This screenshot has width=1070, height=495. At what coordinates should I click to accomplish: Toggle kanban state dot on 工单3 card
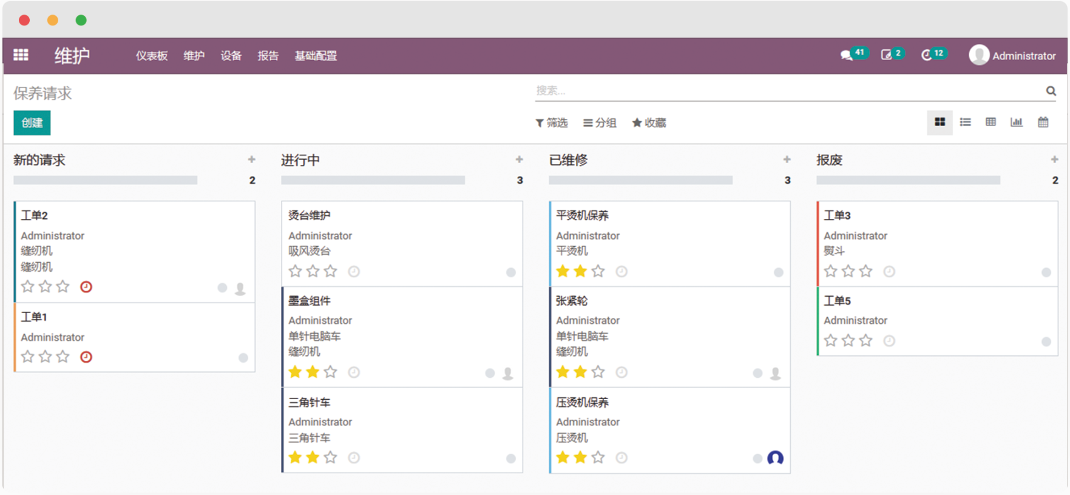point(1046,272)
